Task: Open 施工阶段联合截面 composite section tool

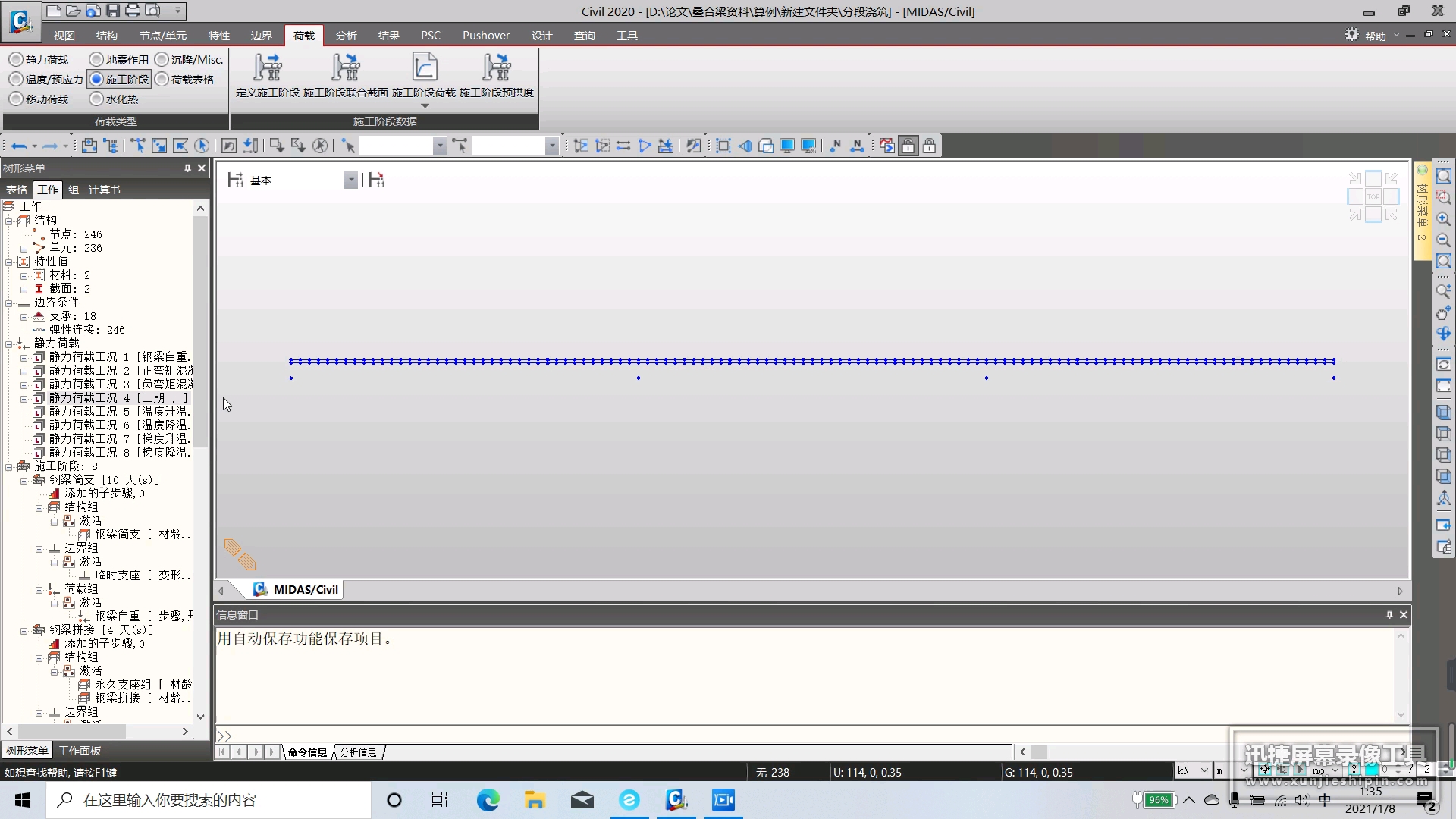Action: pos(346,76)
